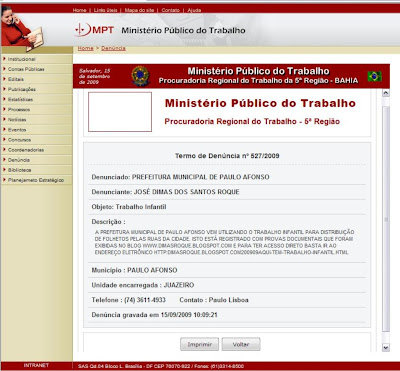
Task: Click the Unidade encarregada : JUAZEIRO row
Action: 228,285
